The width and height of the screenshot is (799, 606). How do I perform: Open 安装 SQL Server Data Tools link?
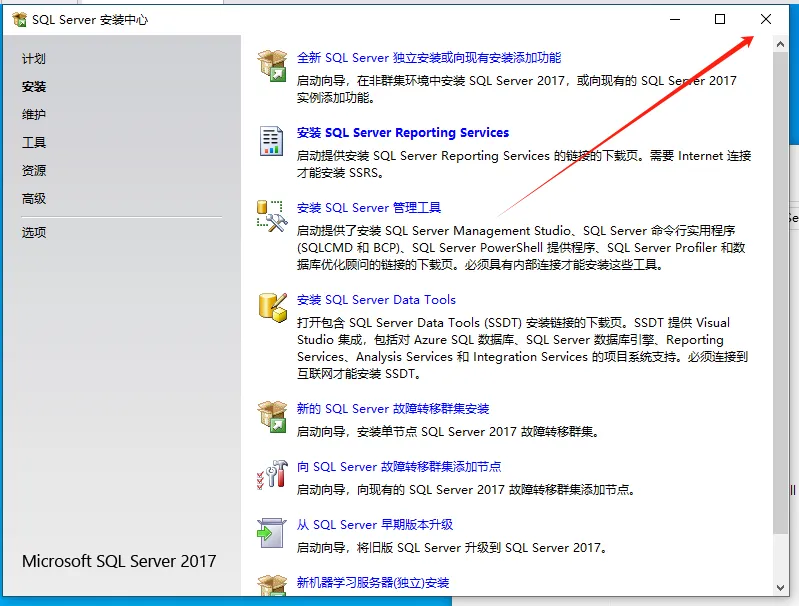376,300
